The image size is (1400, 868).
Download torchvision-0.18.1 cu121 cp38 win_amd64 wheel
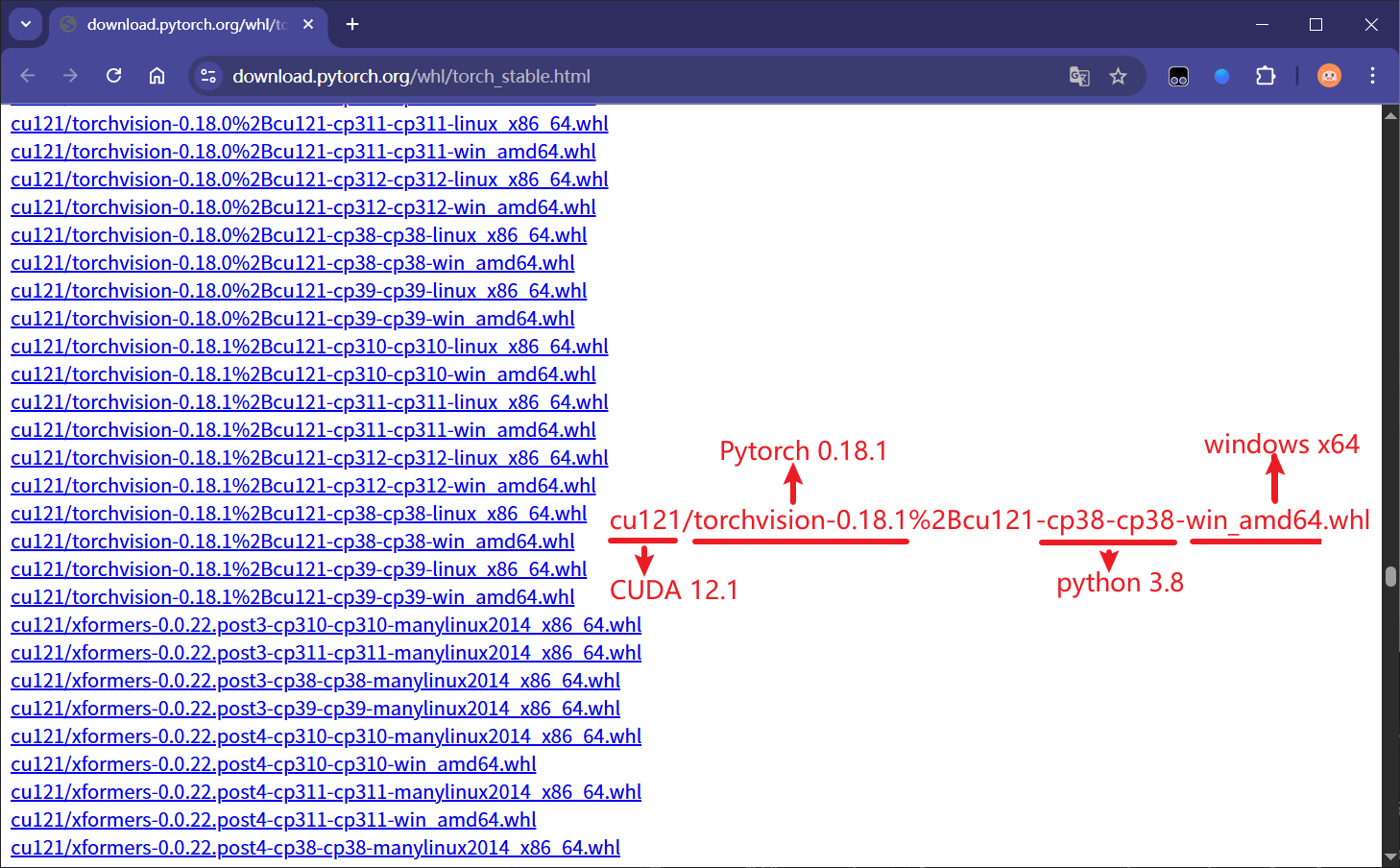pos(293,542)
